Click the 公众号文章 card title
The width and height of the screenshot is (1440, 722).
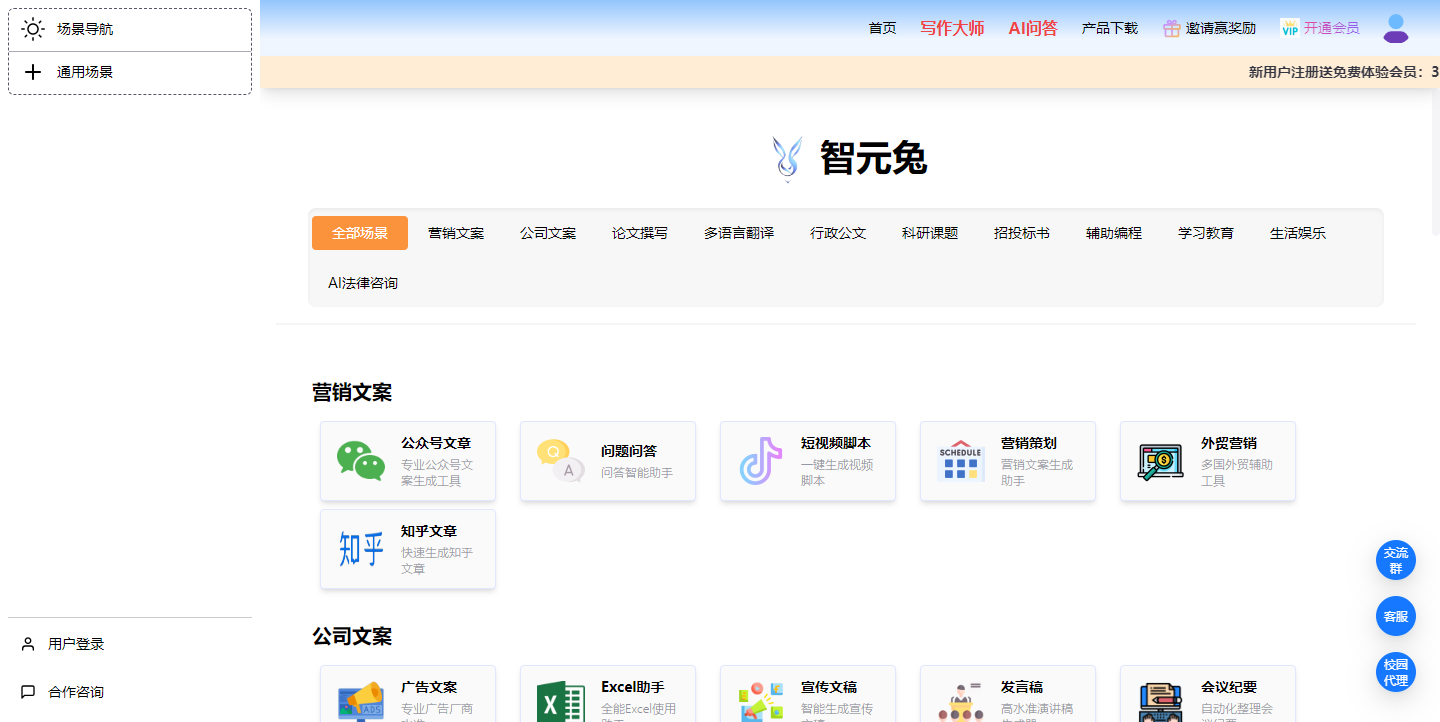click(x=436, y=443)
